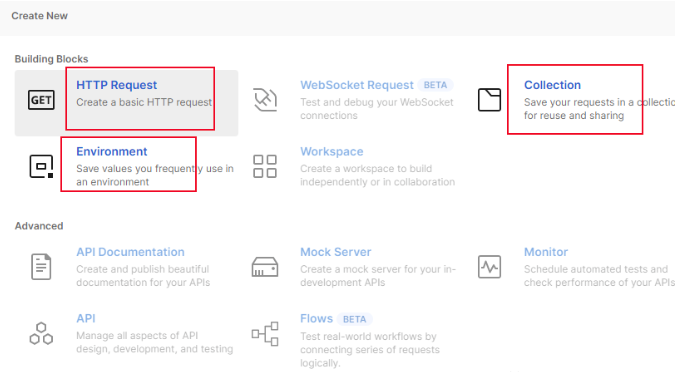Click the Mock Server icon
The image size is (683, 372).
click(x=265, y=267)
